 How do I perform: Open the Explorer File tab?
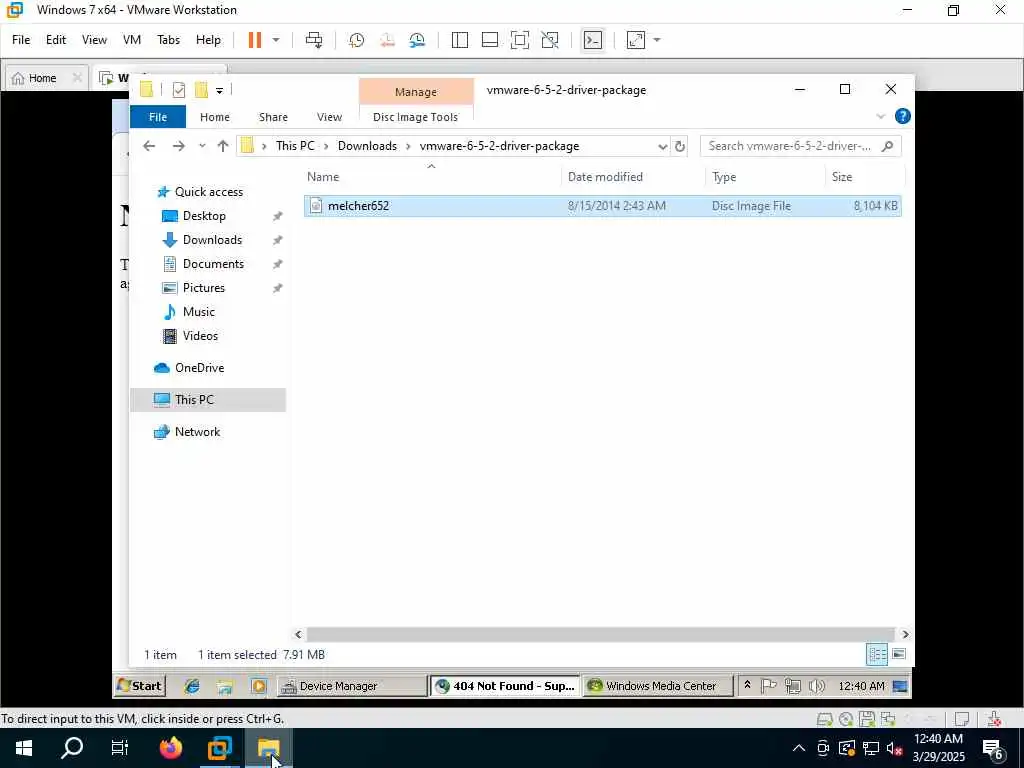(158, 117)
